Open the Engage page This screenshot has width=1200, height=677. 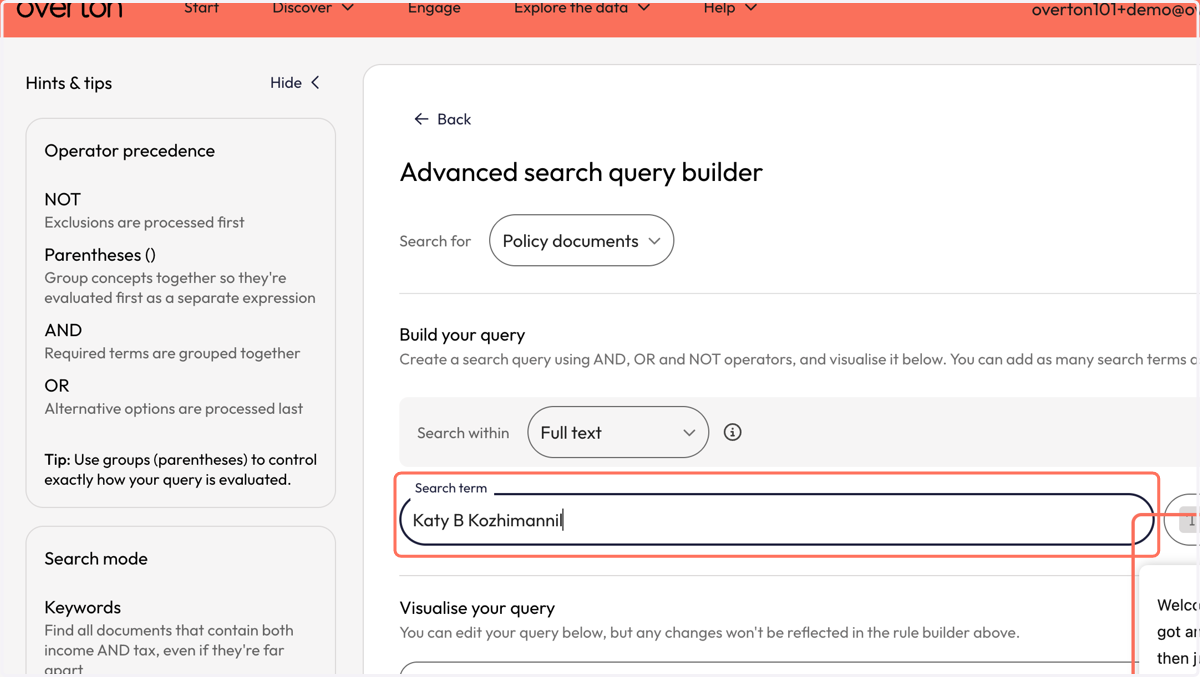coord(434,8)
